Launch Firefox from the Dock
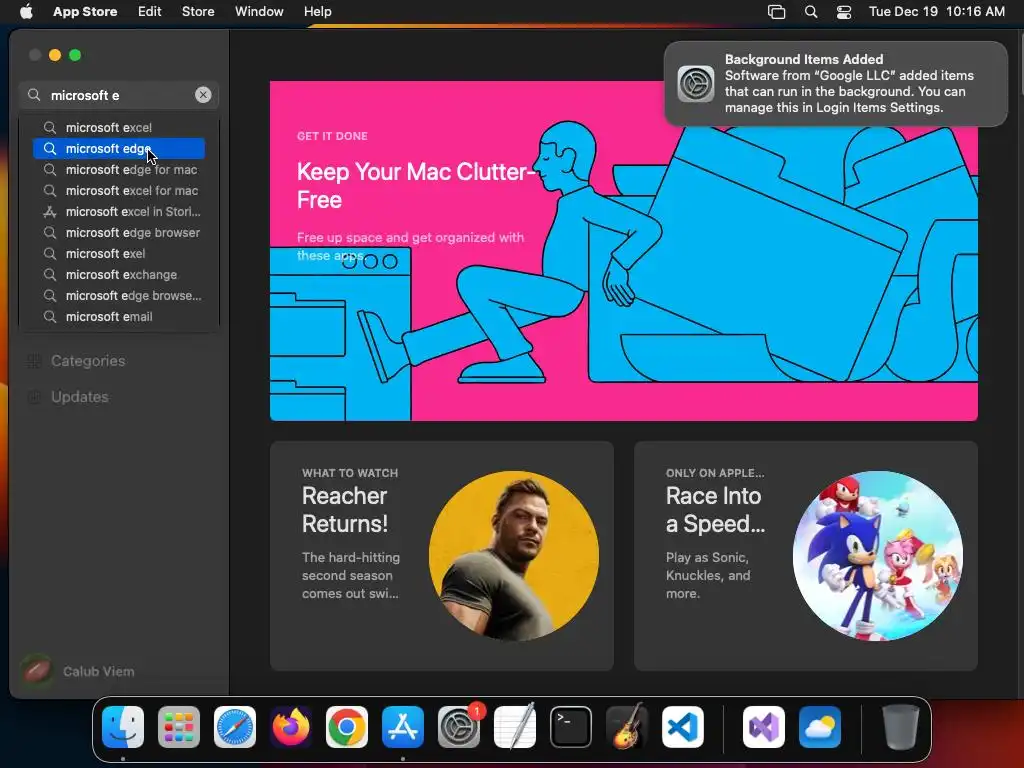 tap(291, 727)
